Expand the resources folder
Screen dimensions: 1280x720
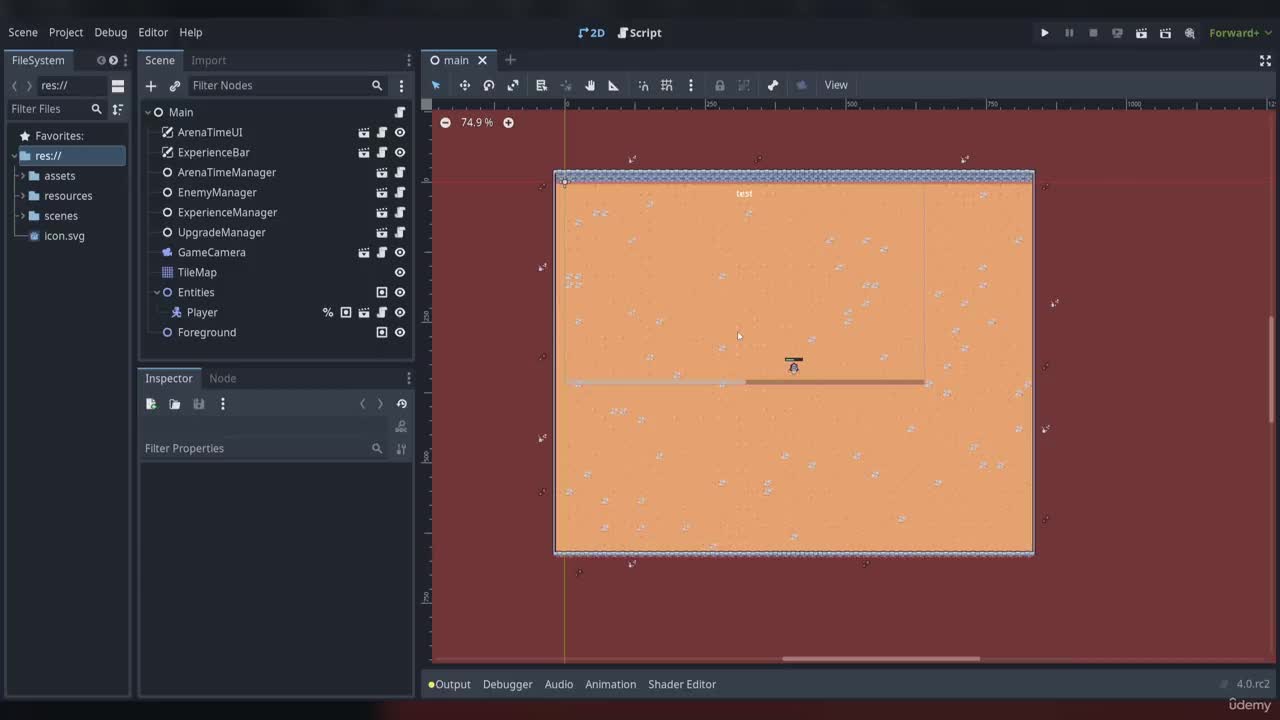point(22,196)
